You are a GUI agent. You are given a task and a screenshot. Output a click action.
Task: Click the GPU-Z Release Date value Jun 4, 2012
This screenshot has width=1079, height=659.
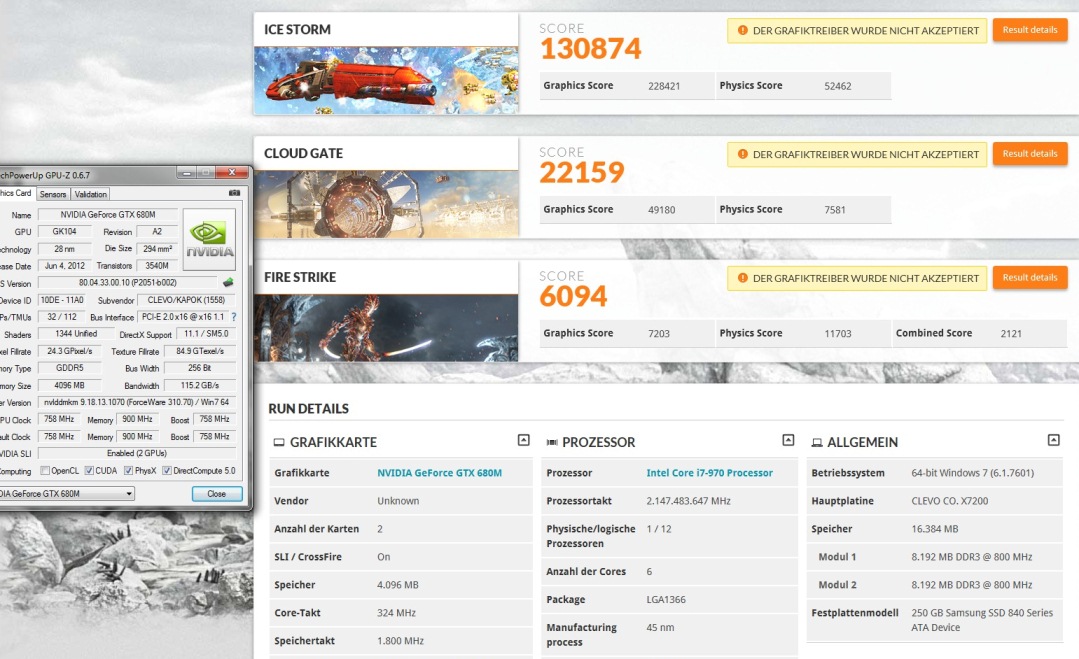[65, 266]
